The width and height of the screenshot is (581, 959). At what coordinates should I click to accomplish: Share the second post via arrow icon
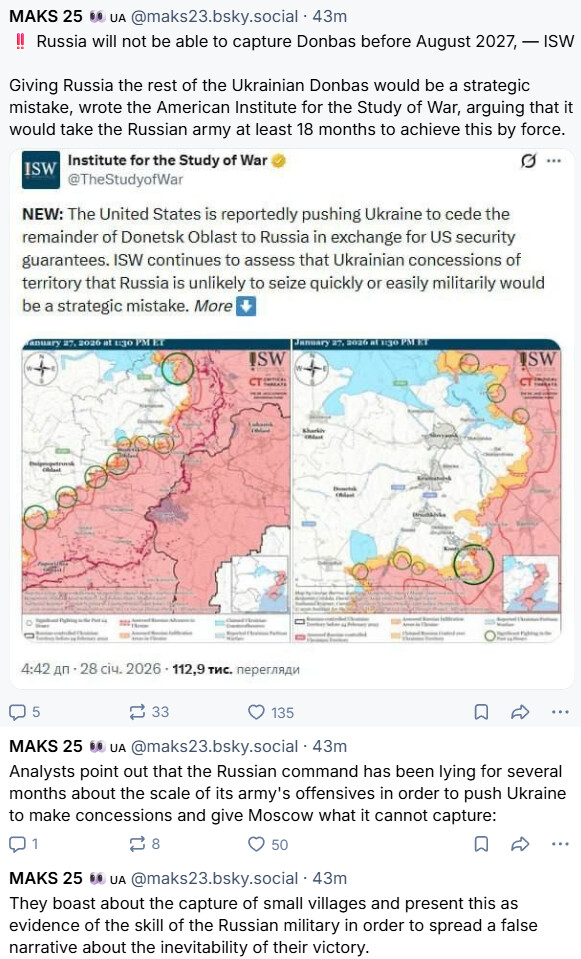click(520, 844)
